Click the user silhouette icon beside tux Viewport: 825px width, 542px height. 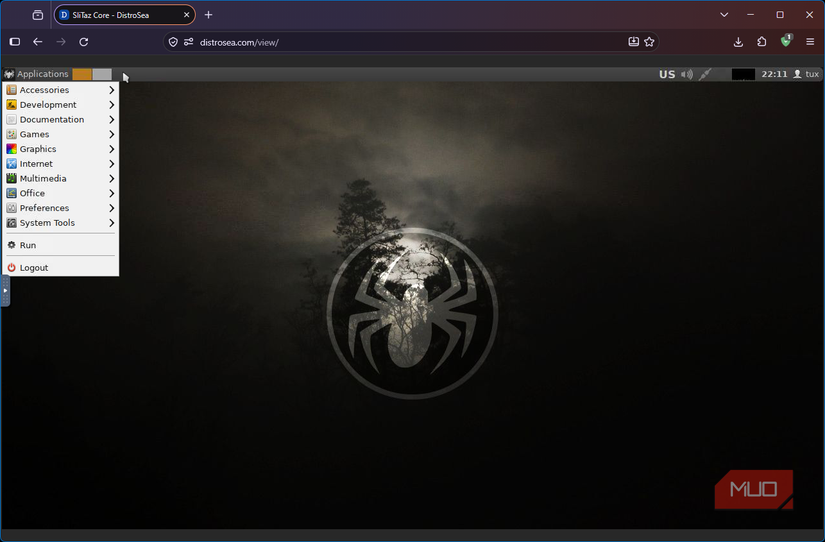click(798, 74)
